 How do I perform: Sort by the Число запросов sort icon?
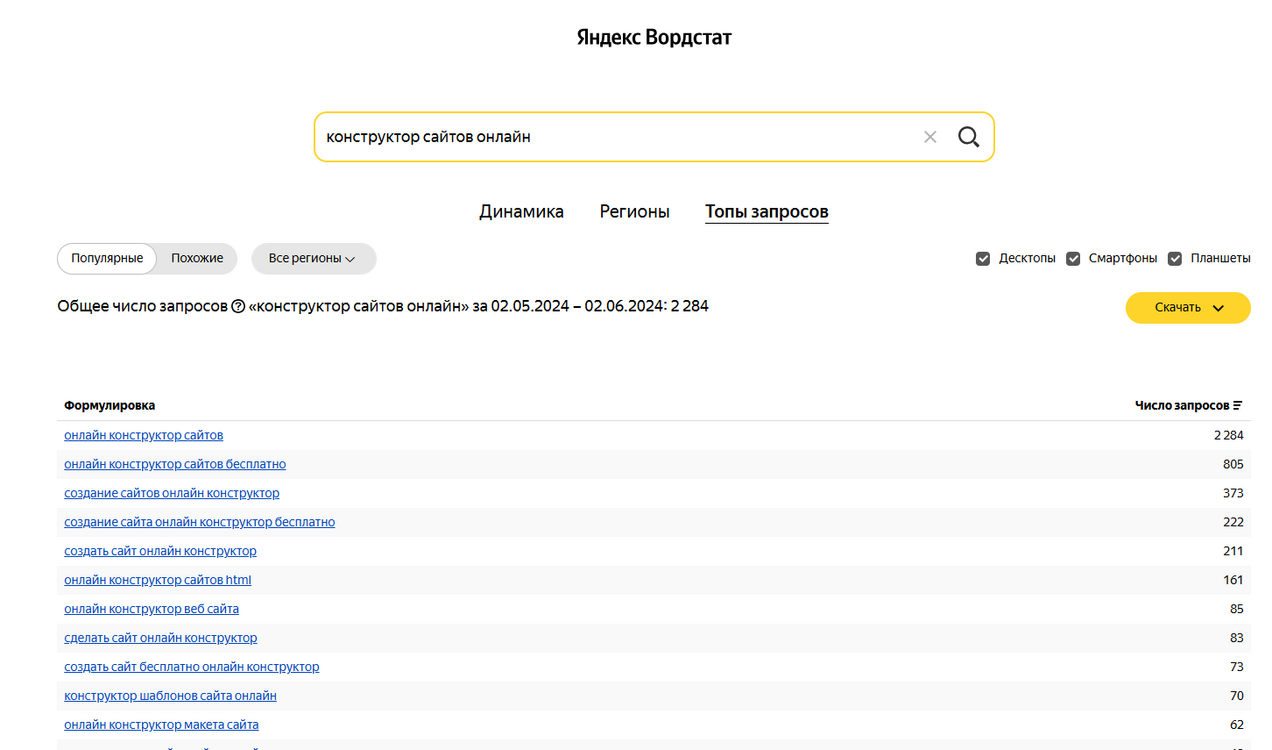click(1238, 406)
